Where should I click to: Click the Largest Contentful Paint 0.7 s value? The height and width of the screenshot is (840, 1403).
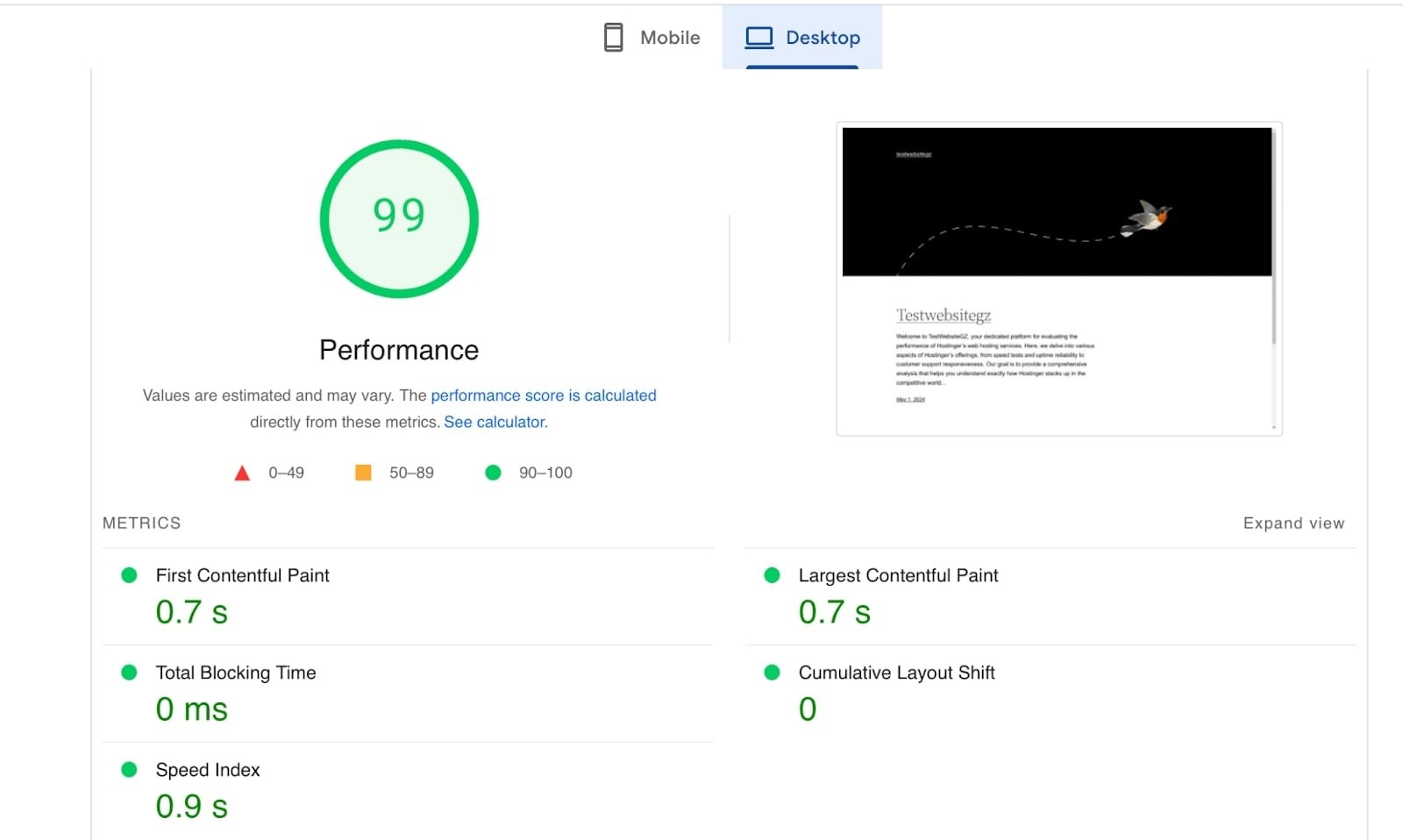coord(835,611)
